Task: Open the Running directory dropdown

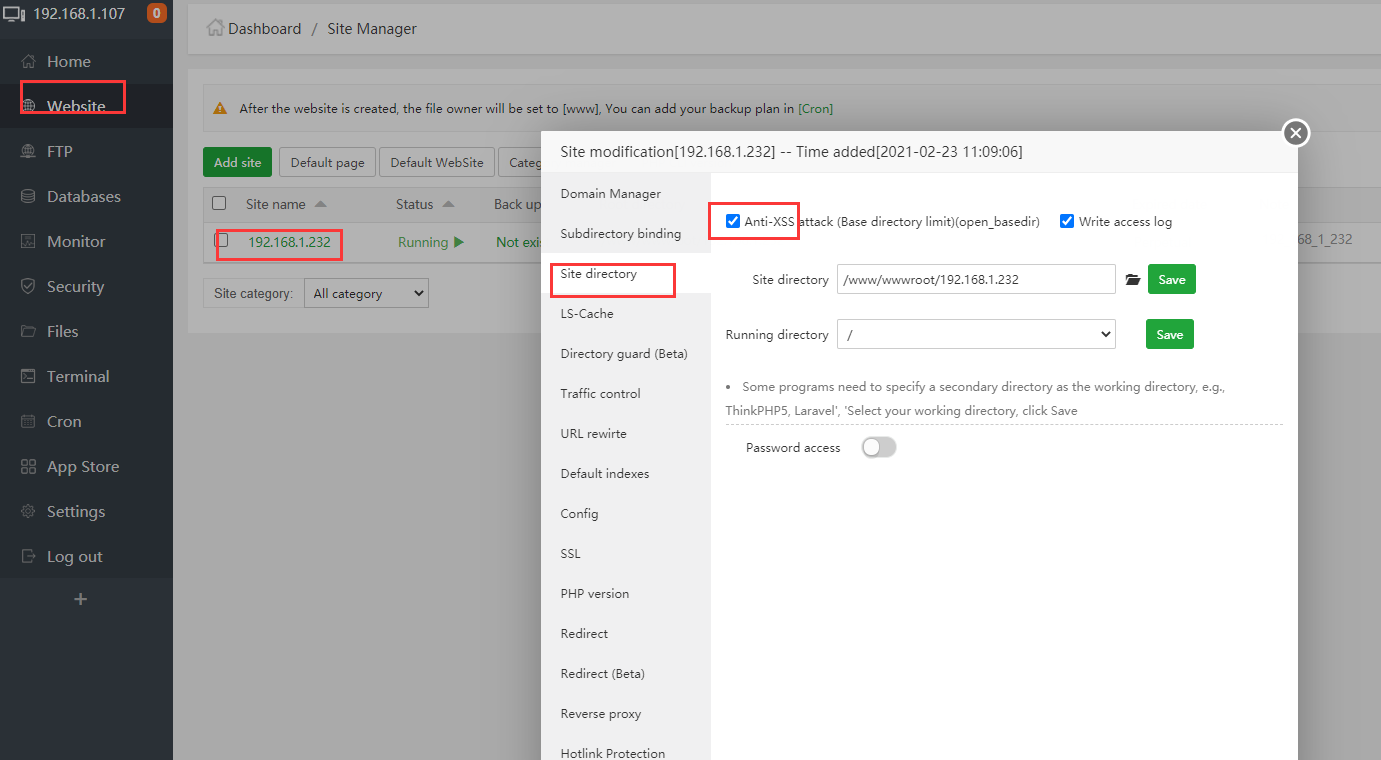Action: 976,334
